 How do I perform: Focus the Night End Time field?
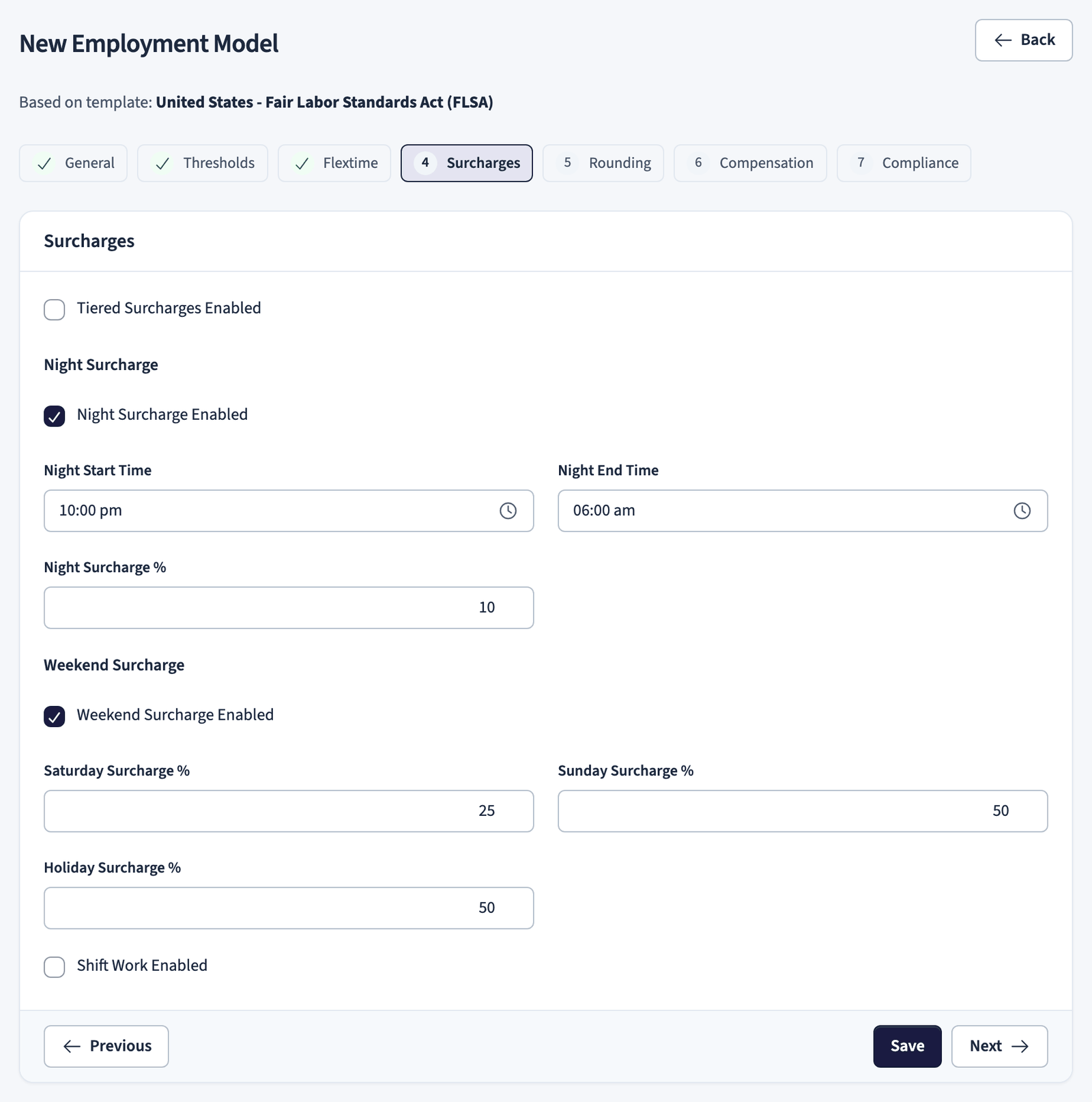pos(803,511)
